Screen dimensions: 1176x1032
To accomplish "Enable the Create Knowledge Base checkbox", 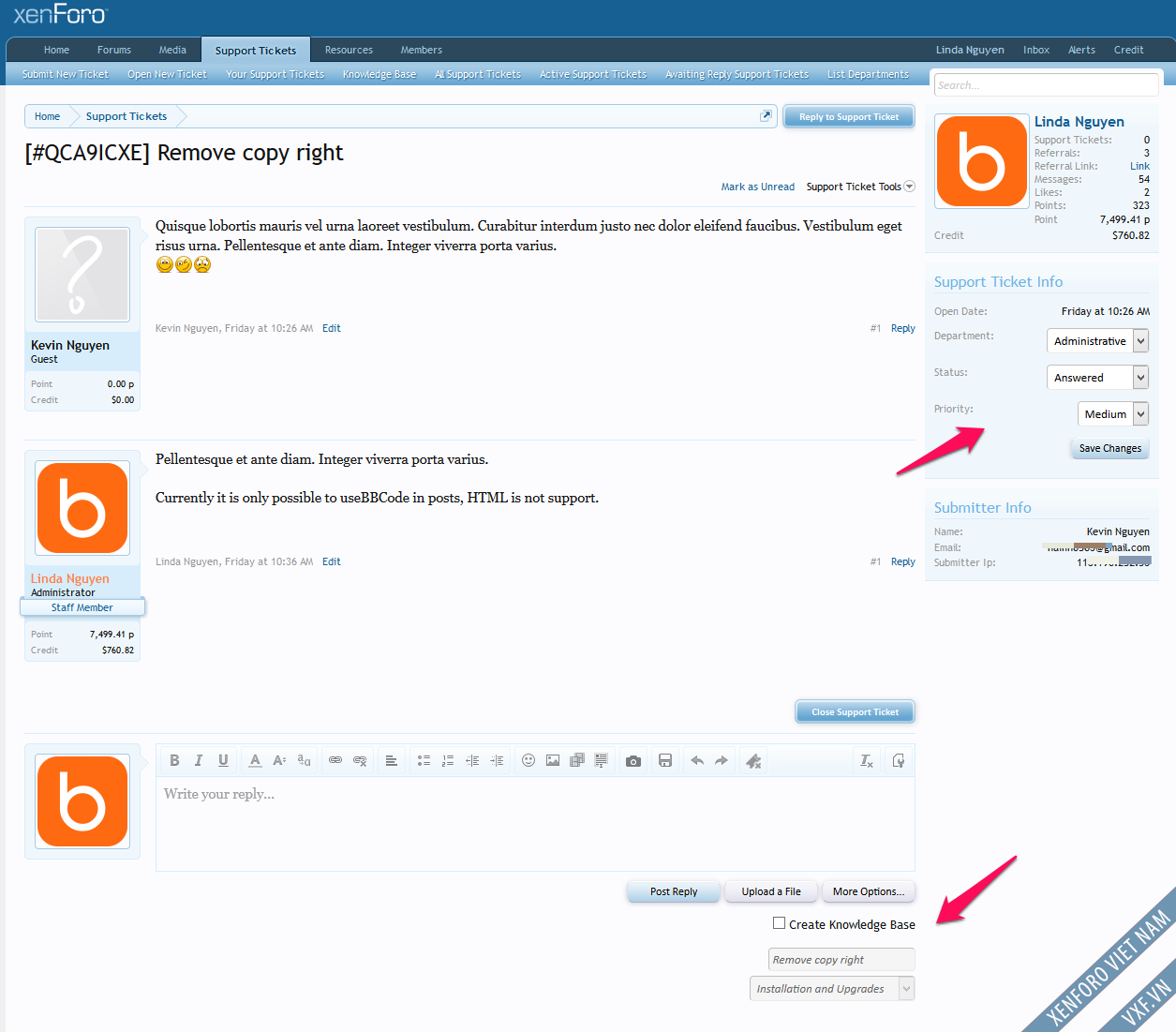I will point(779,923).
